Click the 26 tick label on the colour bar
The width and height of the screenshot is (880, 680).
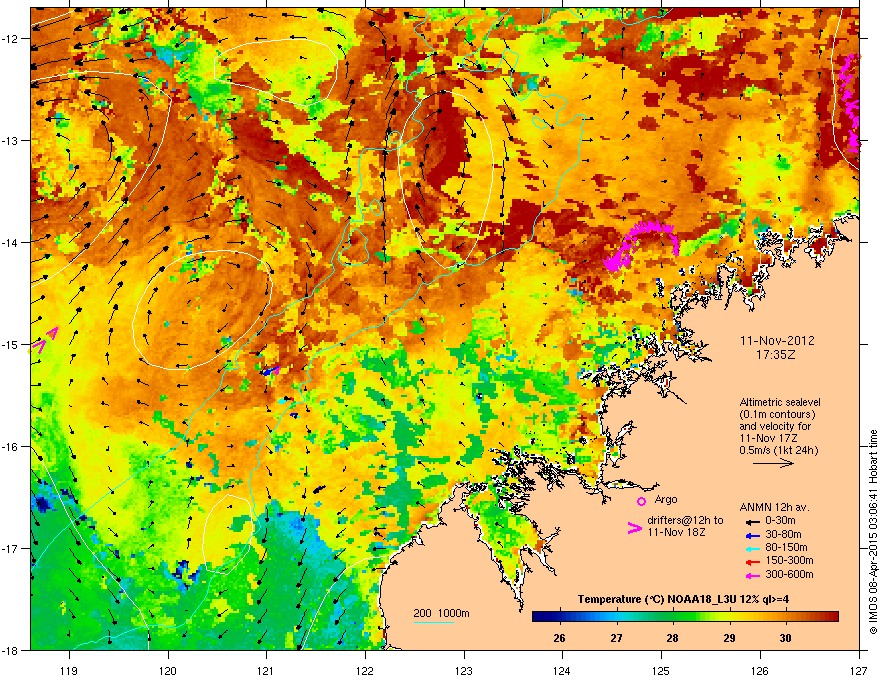coord(559,638)
